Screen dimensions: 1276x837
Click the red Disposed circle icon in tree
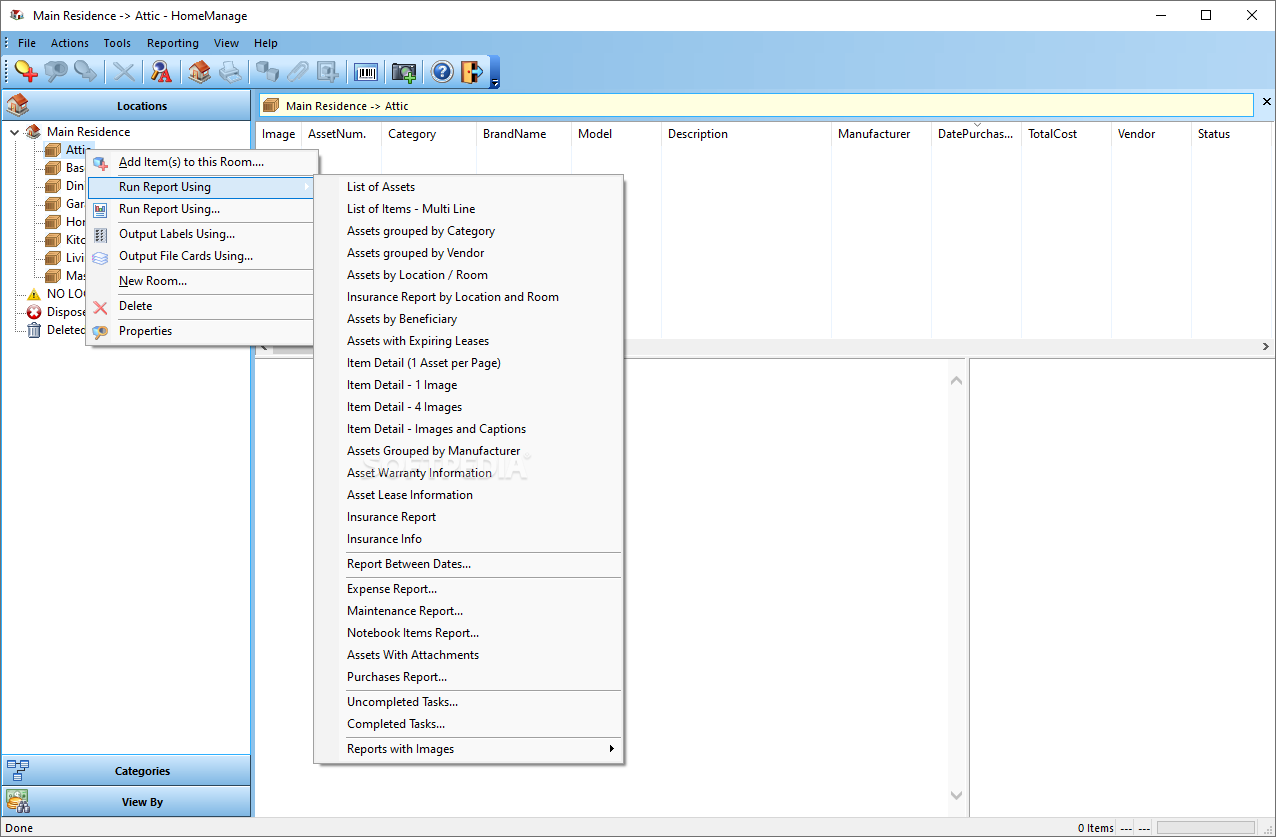[x=34, y=312]
